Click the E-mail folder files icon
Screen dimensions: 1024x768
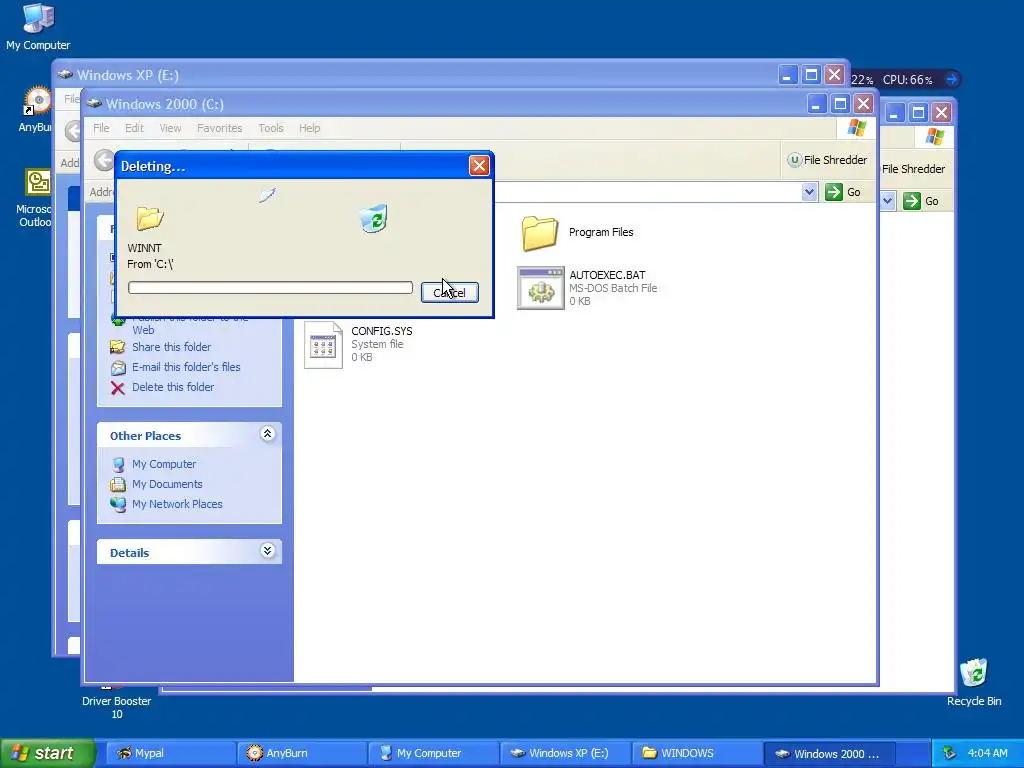pos(118,368)
